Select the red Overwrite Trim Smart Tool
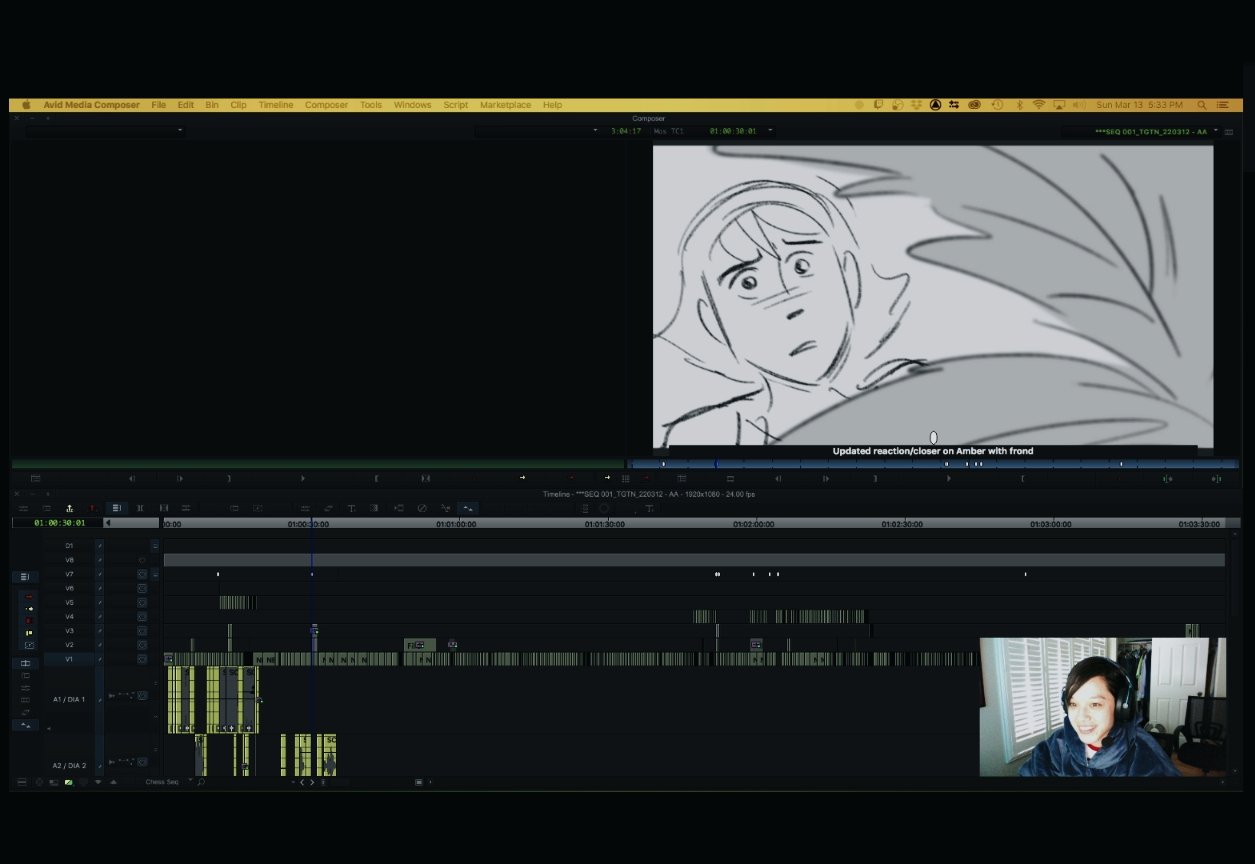 tap(29, 621)
